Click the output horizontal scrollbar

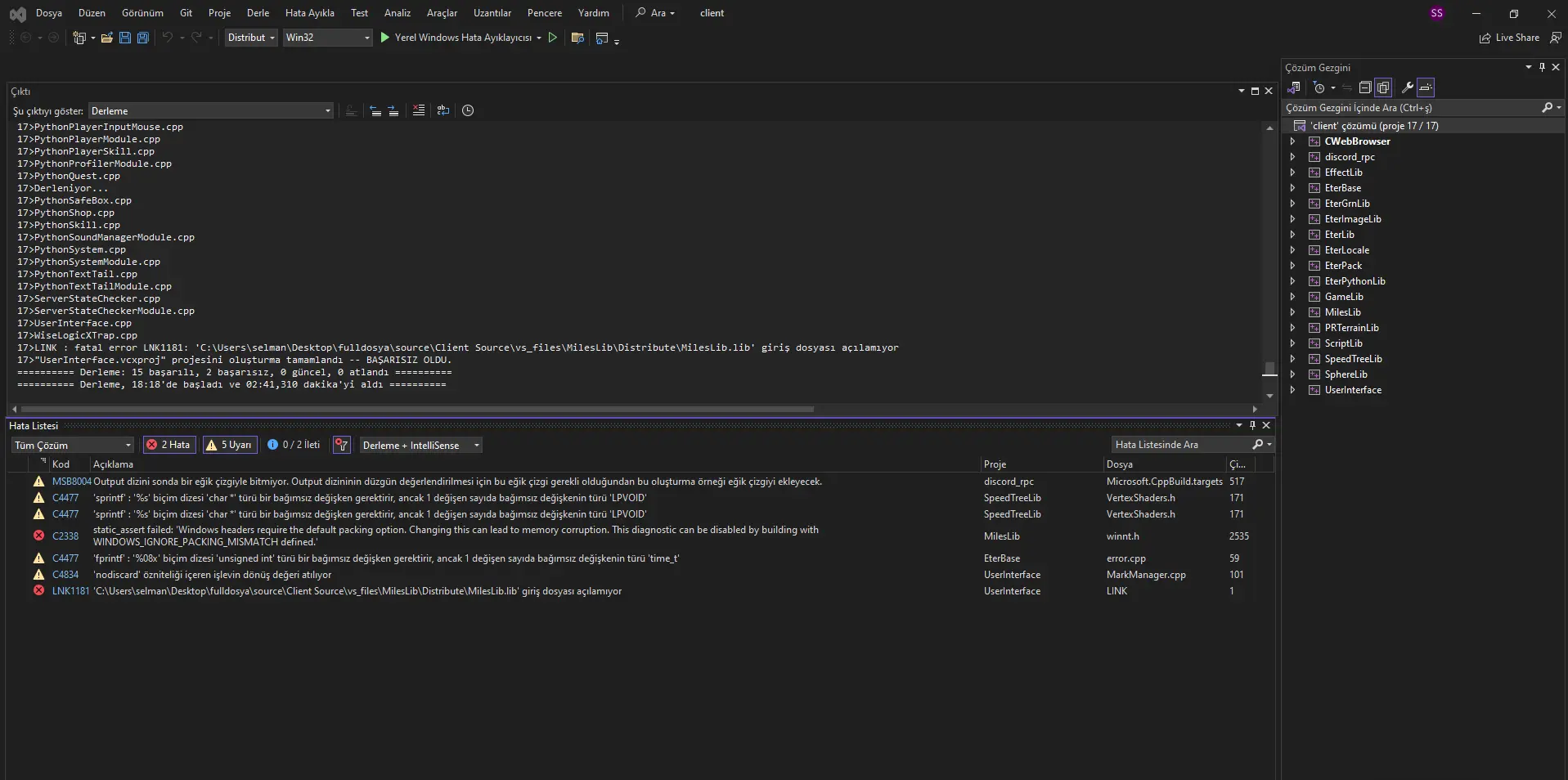(417, 409)
